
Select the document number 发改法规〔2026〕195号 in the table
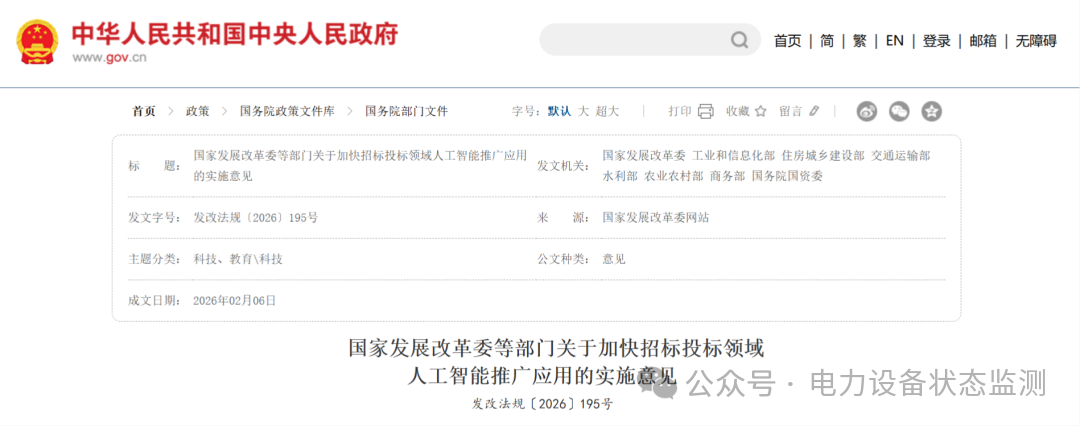pos(256,218)
